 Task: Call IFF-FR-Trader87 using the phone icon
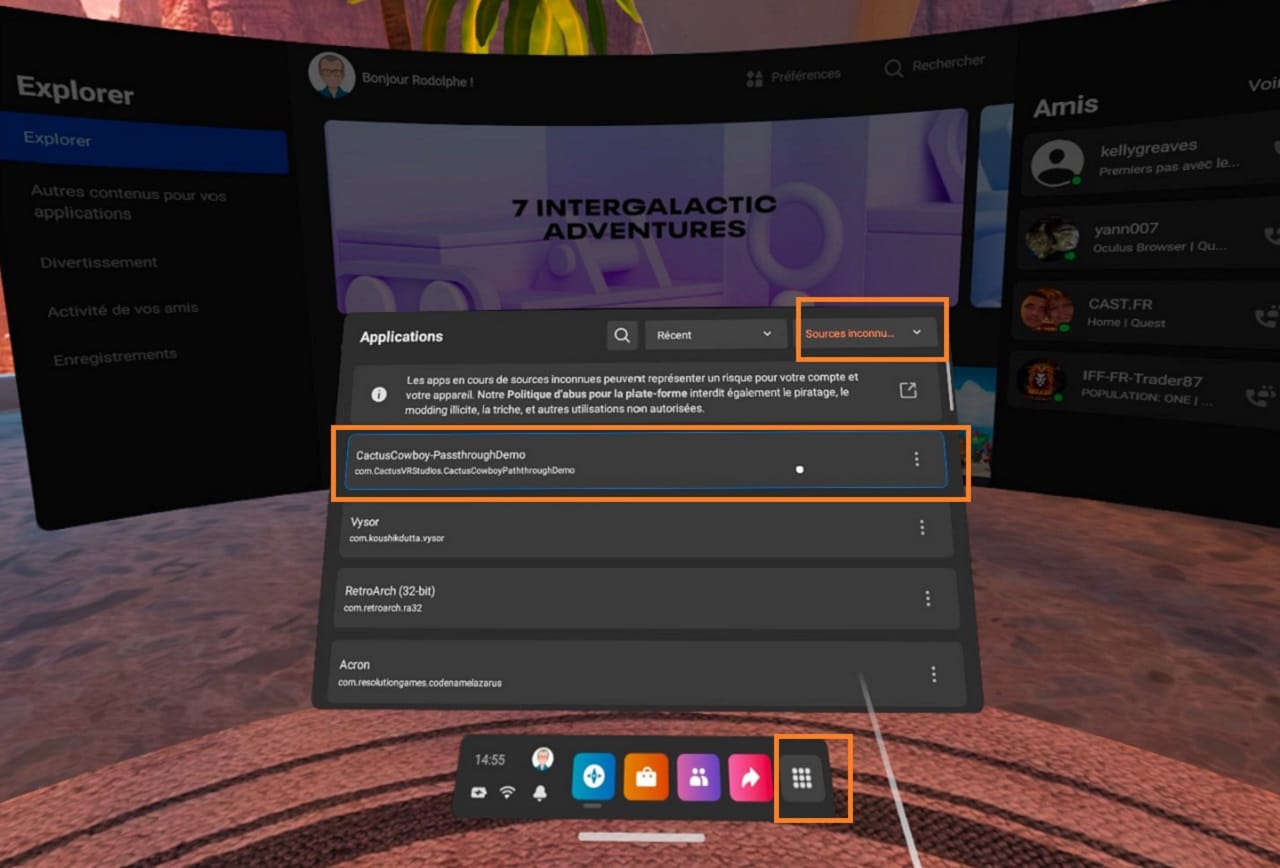[1262, 394]
